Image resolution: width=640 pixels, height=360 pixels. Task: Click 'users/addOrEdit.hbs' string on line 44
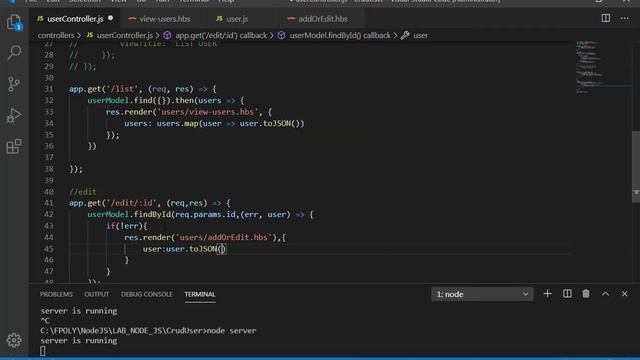223,237
